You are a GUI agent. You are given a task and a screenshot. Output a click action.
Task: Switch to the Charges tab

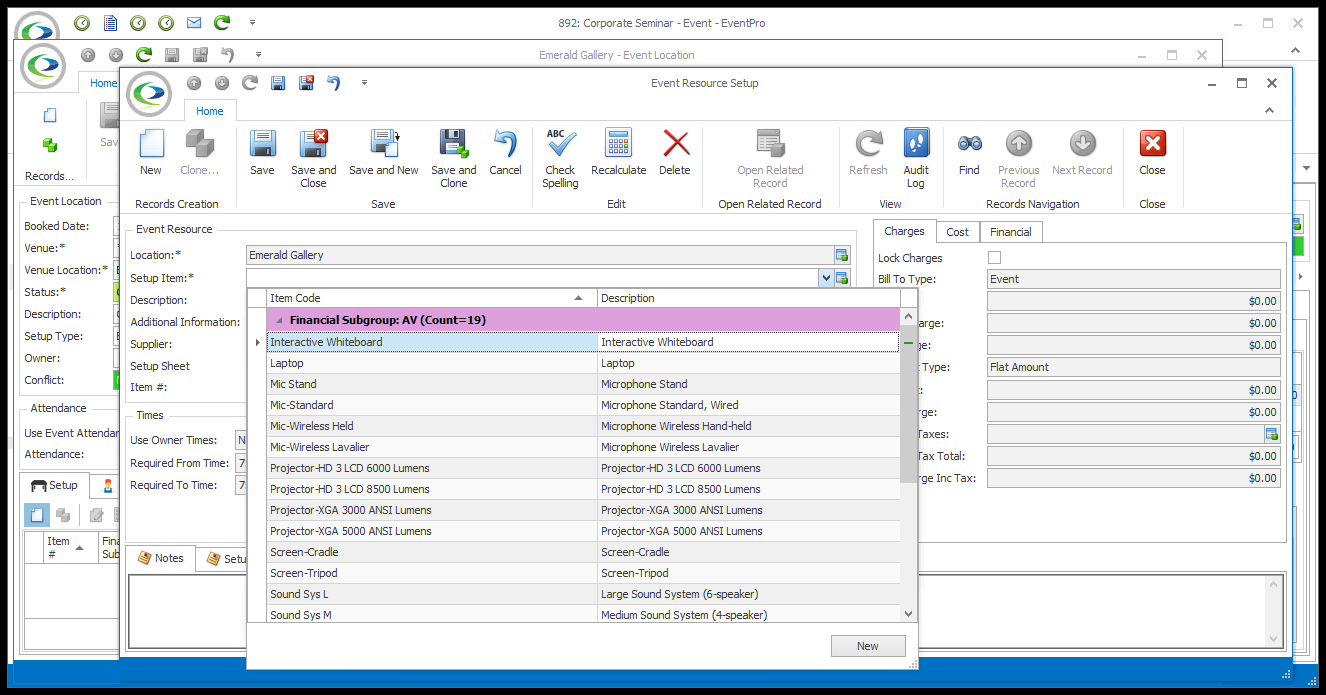(904, 231)
